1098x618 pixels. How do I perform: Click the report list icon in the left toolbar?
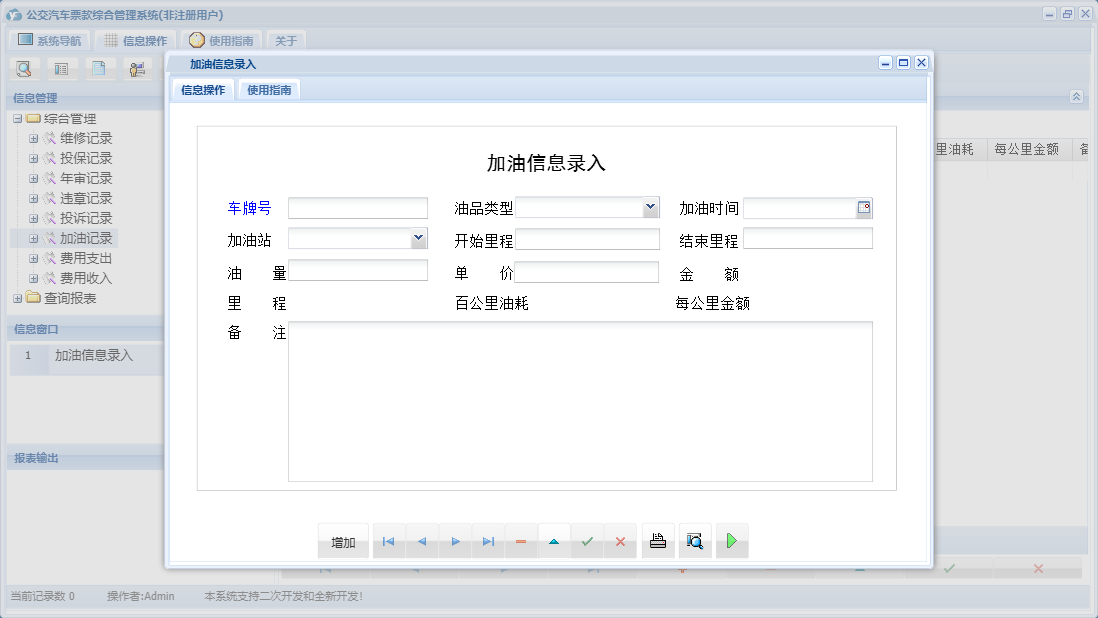click(x=61, y=68)
